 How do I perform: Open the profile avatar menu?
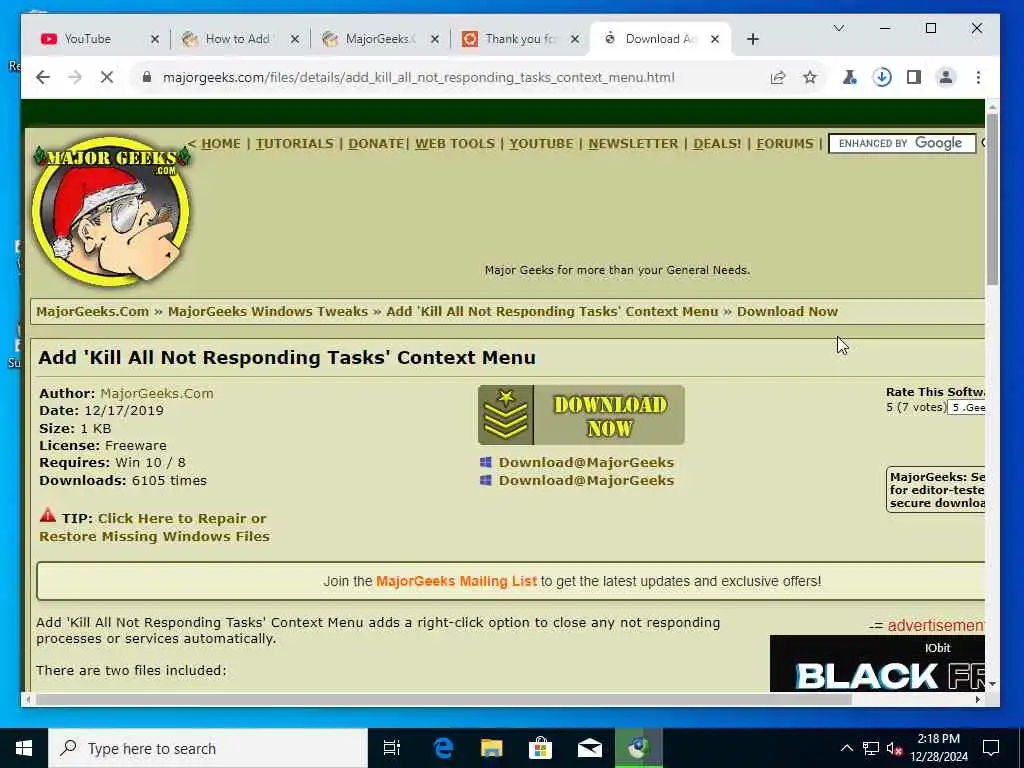(945, 78)
